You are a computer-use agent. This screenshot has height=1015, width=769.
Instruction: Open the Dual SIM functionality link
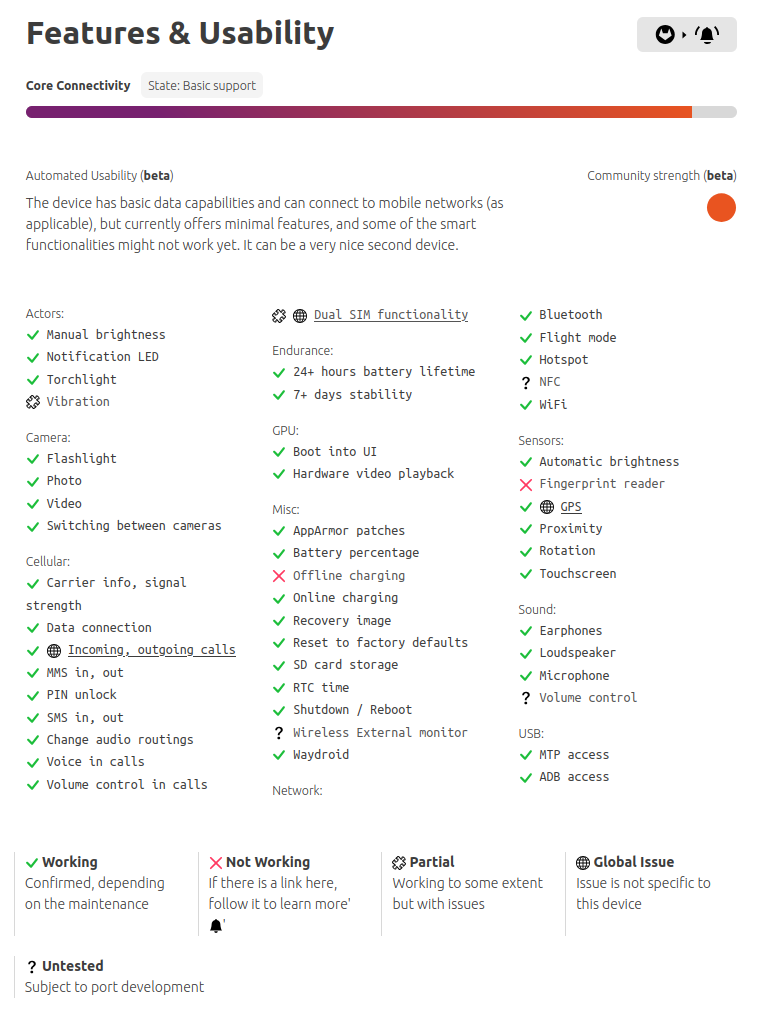tap(390, 315)
